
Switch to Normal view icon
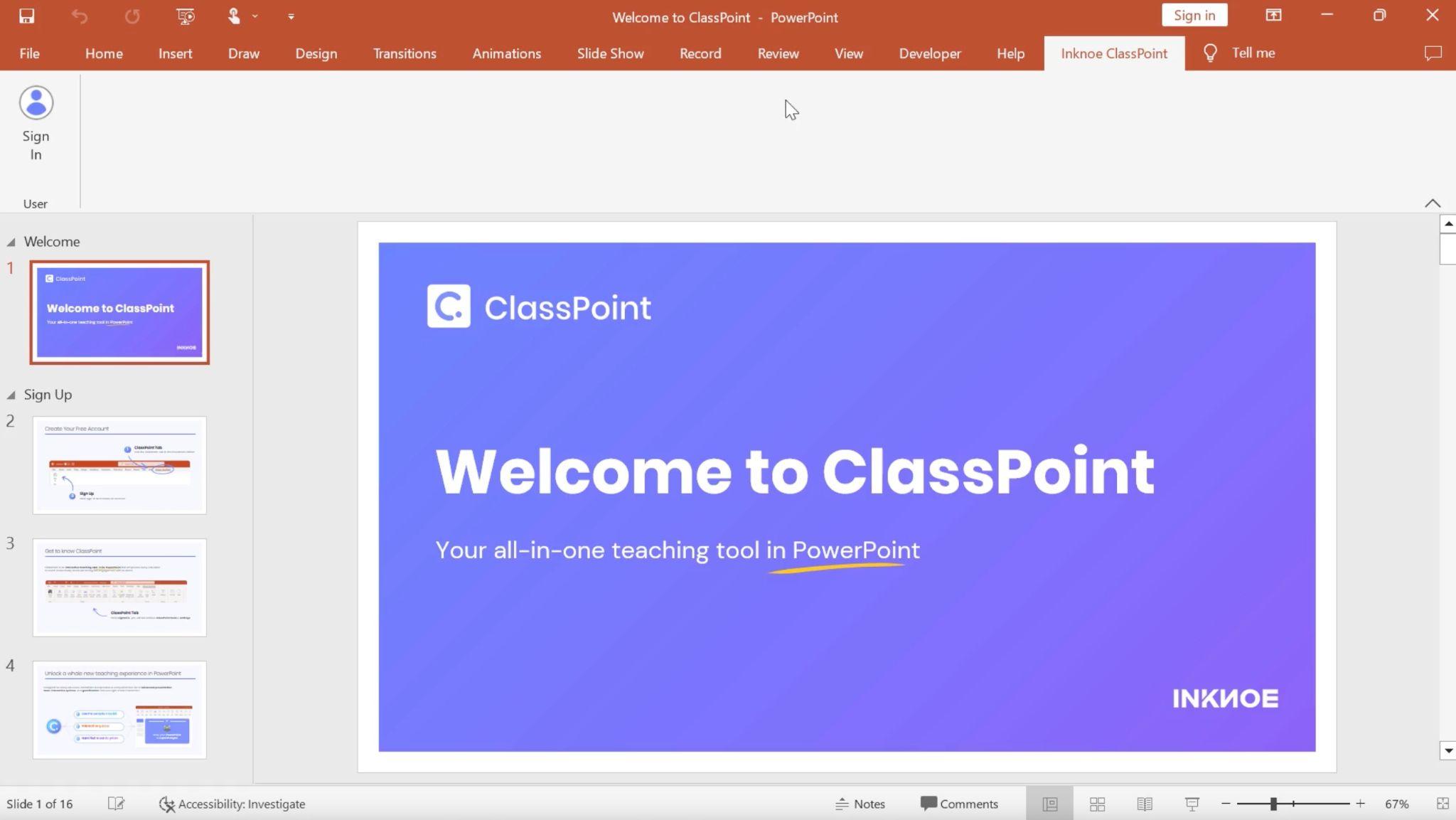pos(1049,804)
